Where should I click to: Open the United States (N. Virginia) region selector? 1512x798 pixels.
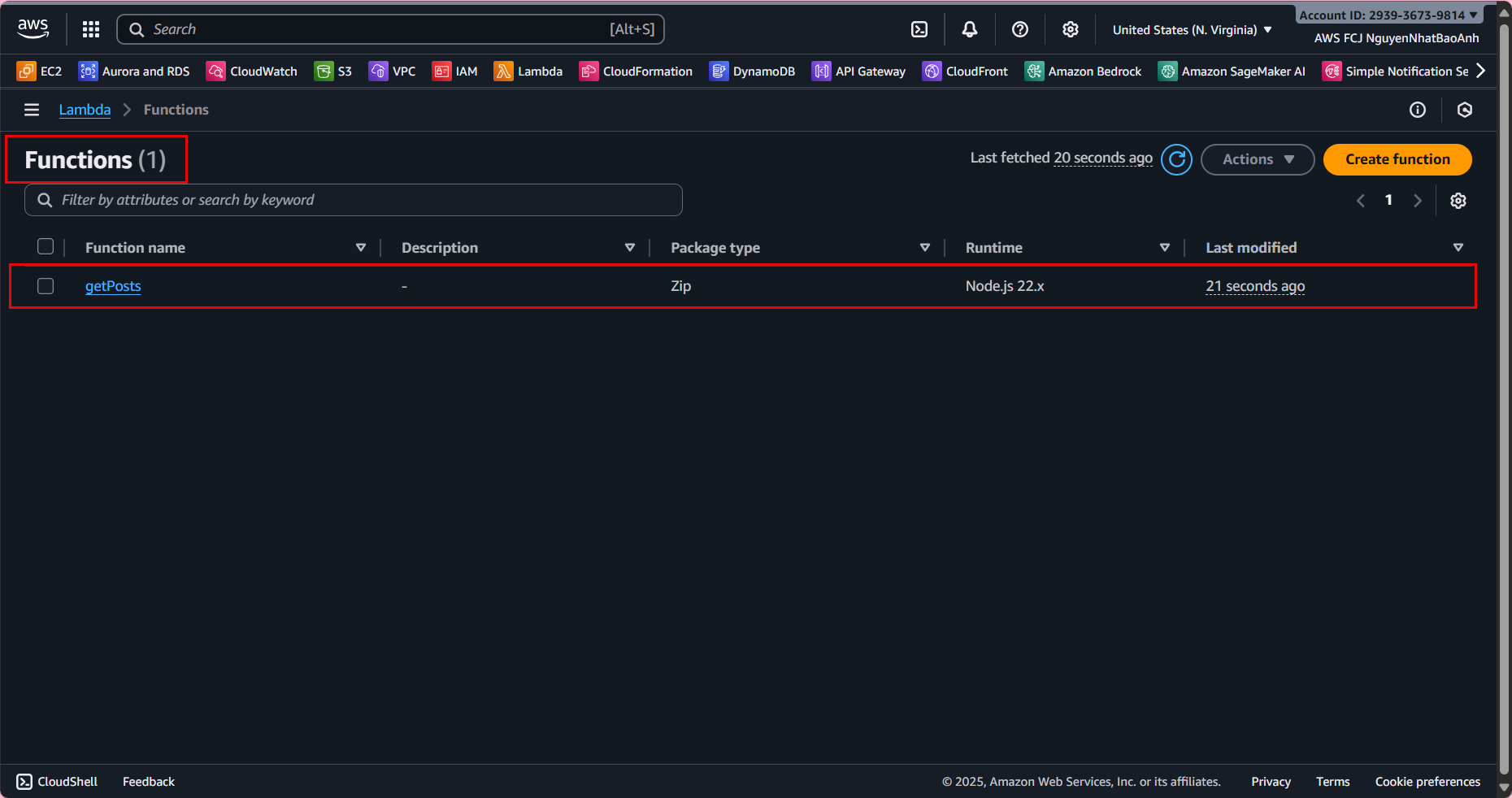click(1192, 30)
